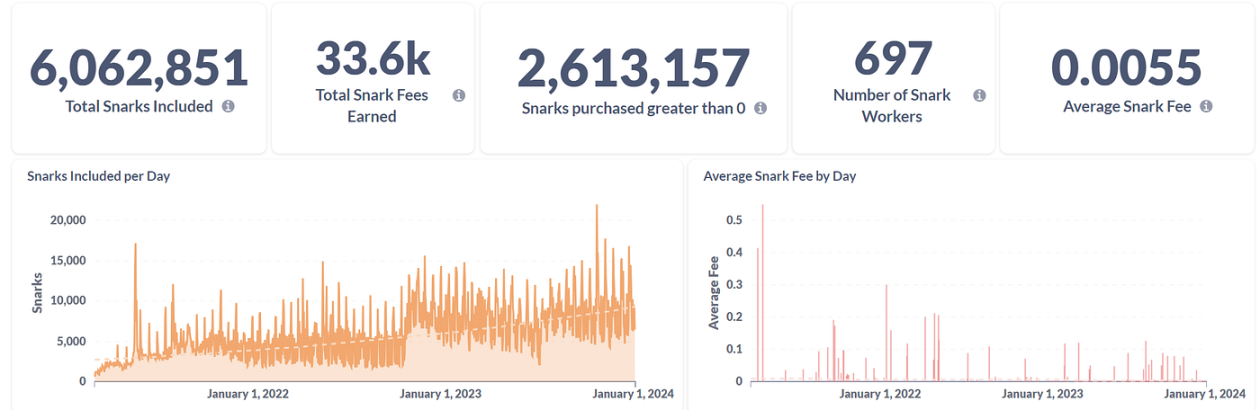Click January 1, 2024 on Snarks Included axis

(x=634, y=394)
